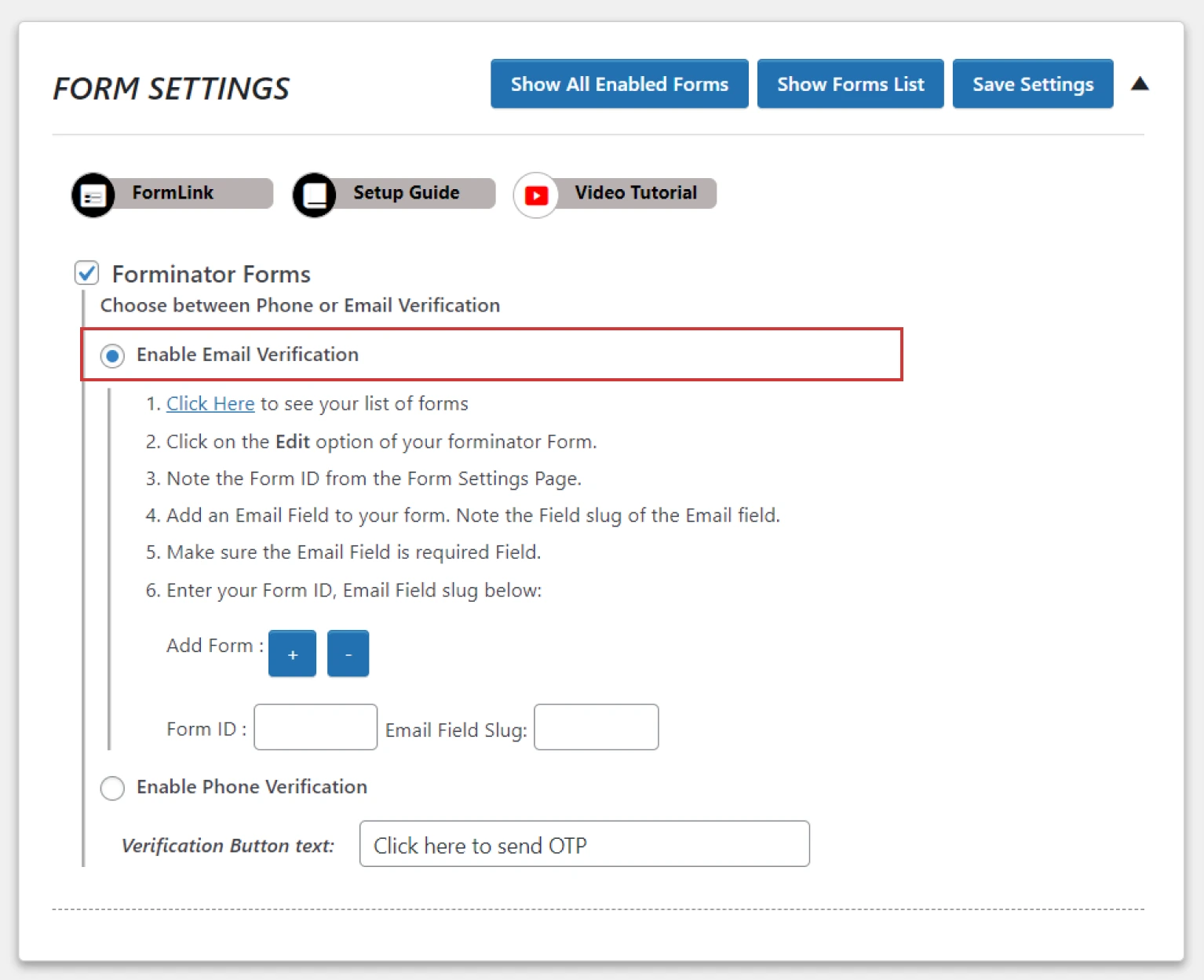Click the Verification Button text field

[x=585, y=844]
